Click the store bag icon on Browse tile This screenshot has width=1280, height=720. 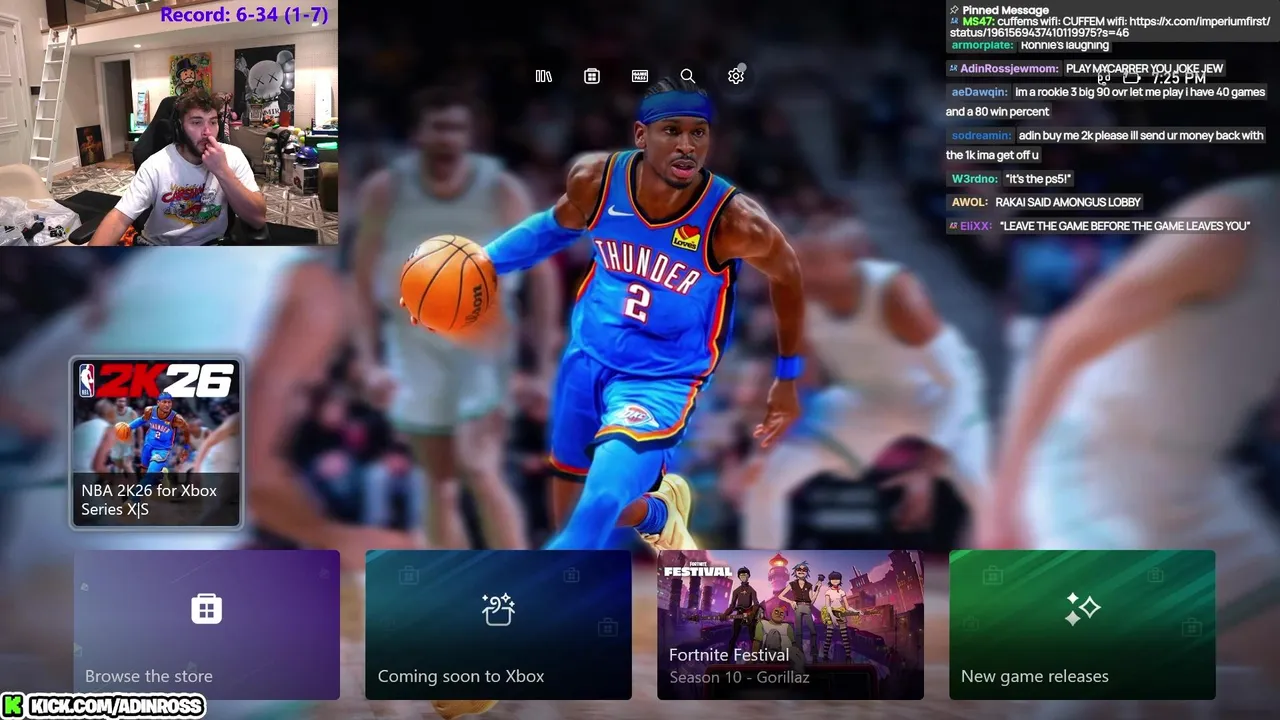pyautogui.click(x=206, y=608)
